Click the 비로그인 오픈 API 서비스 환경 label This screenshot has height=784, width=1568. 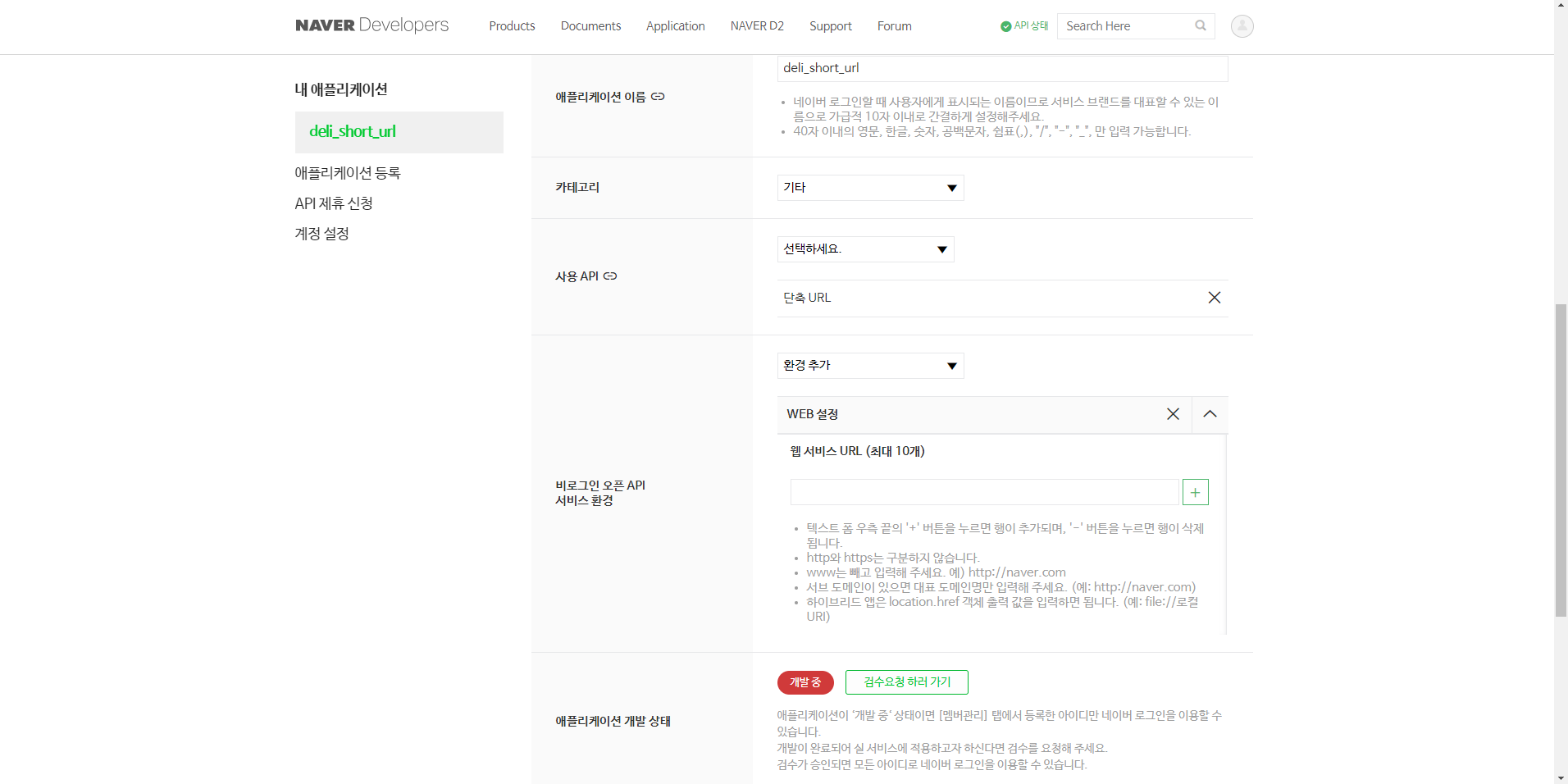click(600, 493)
